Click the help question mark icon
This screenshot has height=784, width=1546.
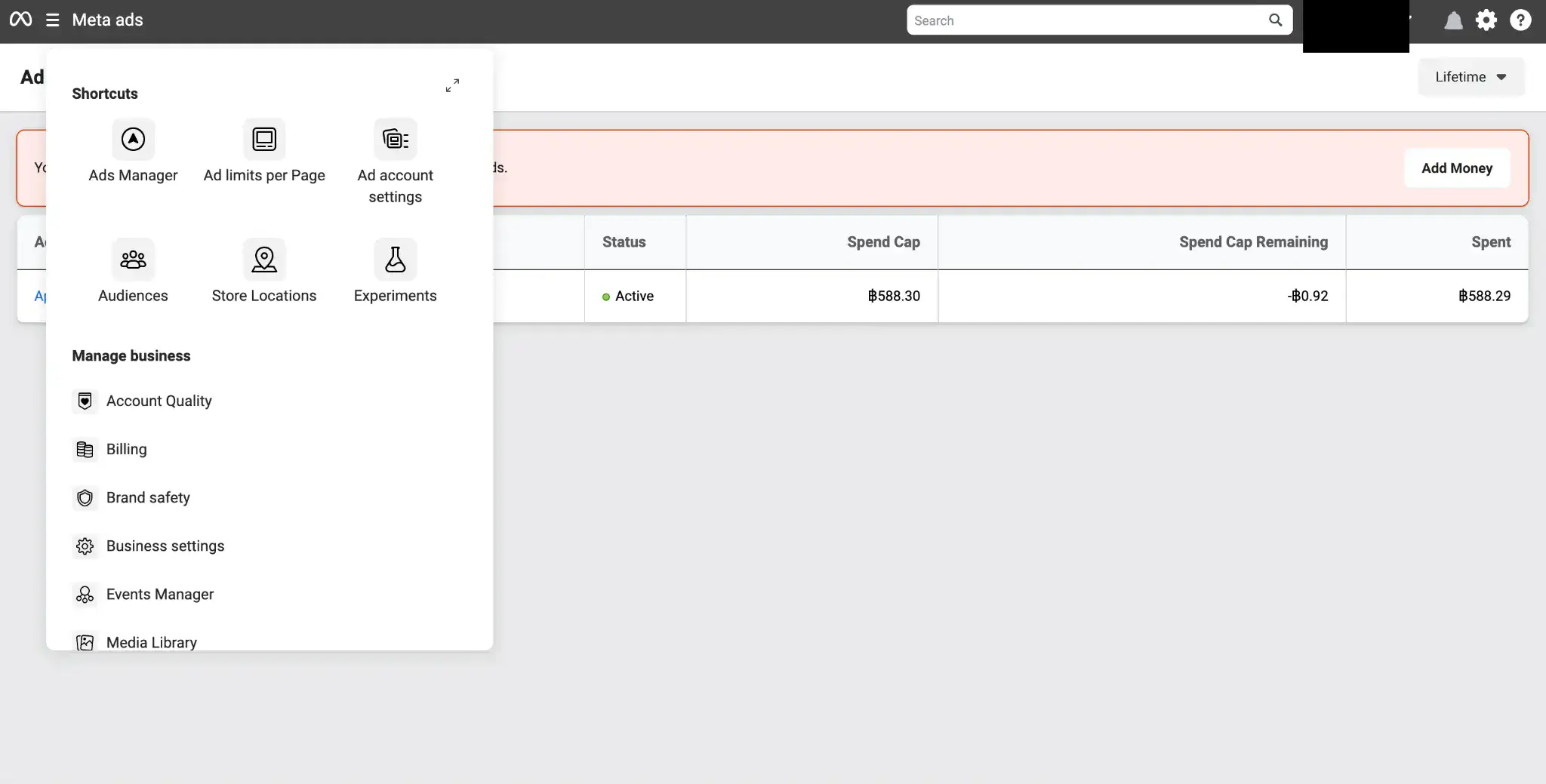[1520, 20]
